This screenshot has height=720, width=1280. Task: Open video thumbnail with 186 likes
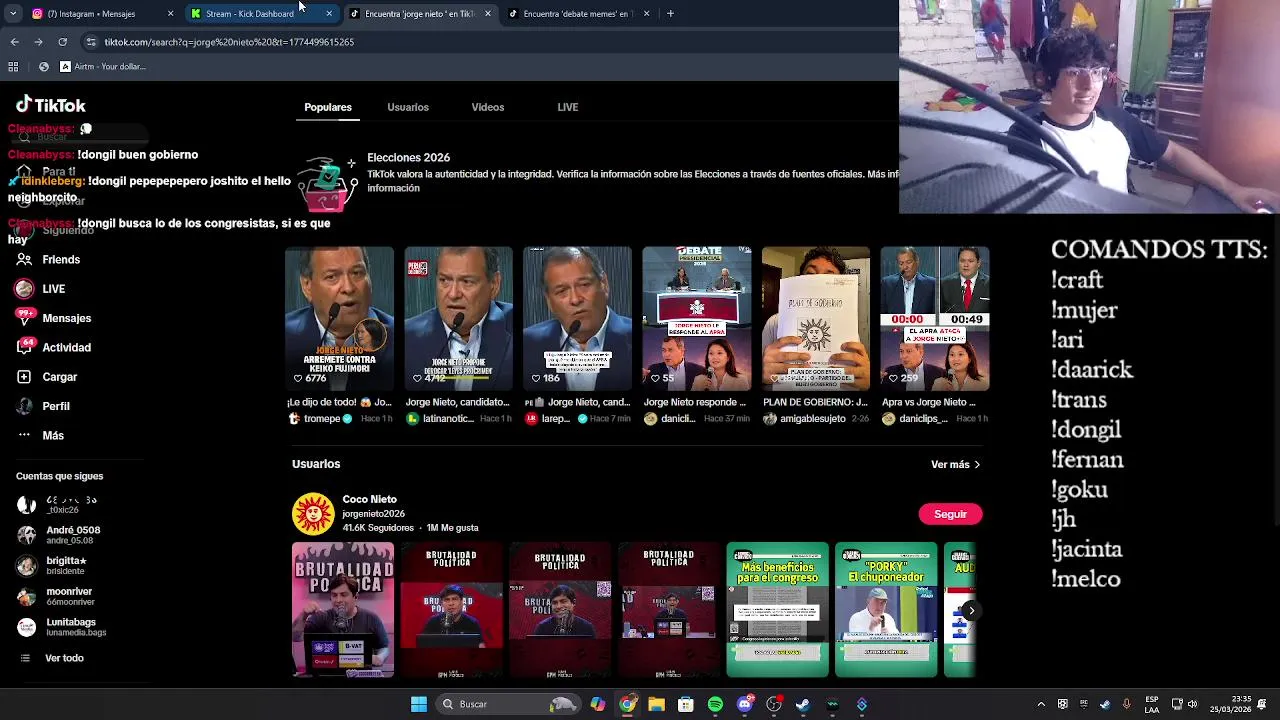click(x=577, y=318)
